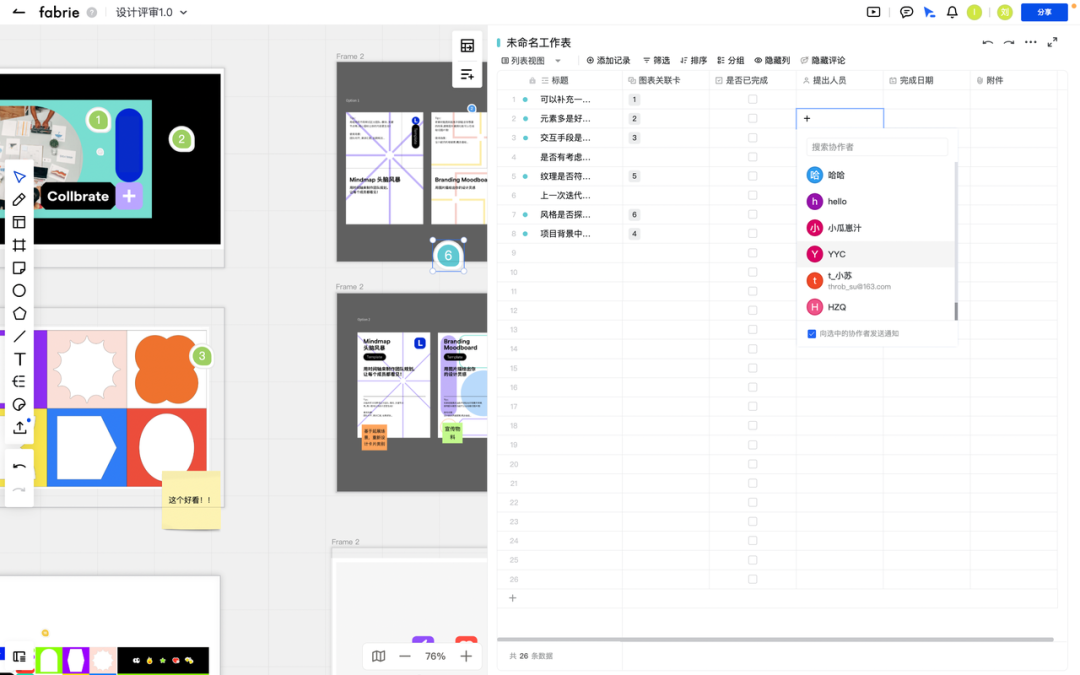The width and height of the screenshot is (1080, 675).
Task: Expand worksheet to fullscreen
Action: click(1052, 43)
